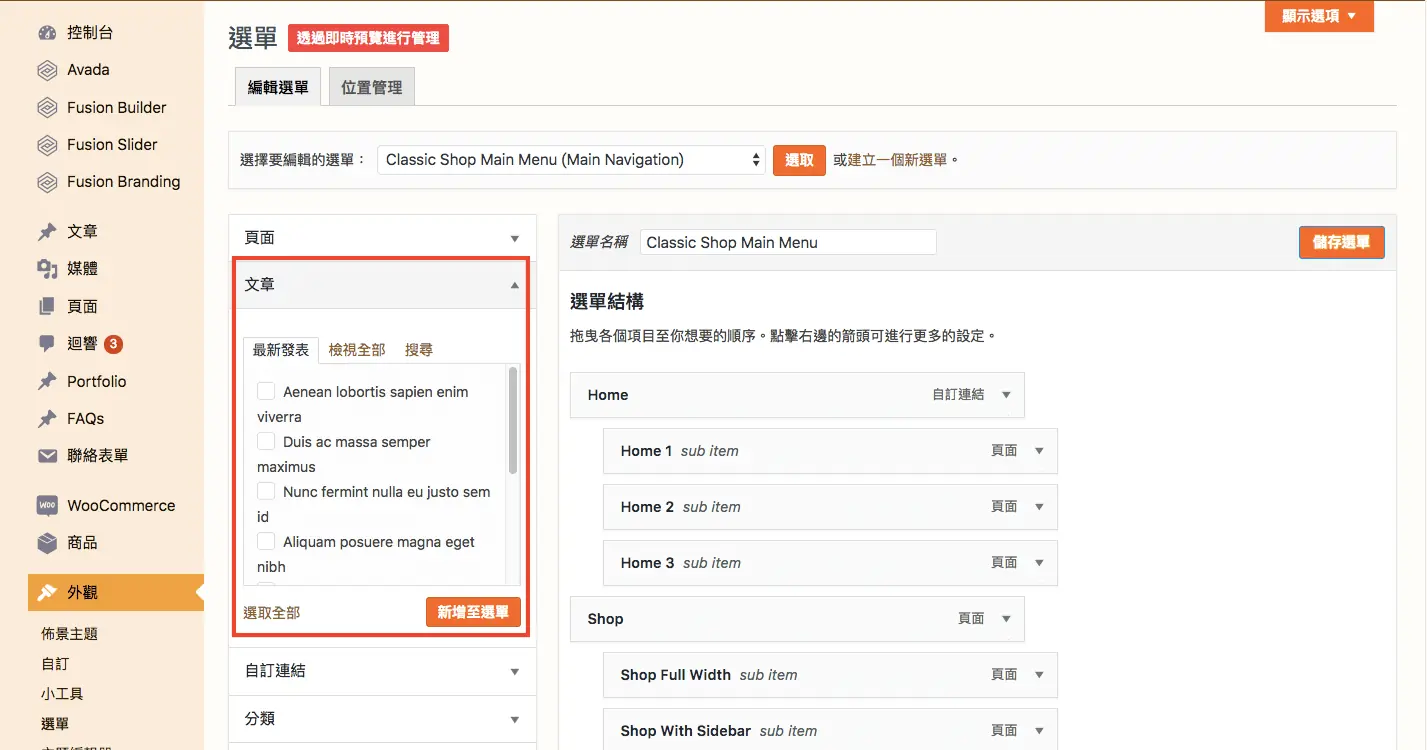
Task: Click the 選取 button
Action: tap(799, 160)
